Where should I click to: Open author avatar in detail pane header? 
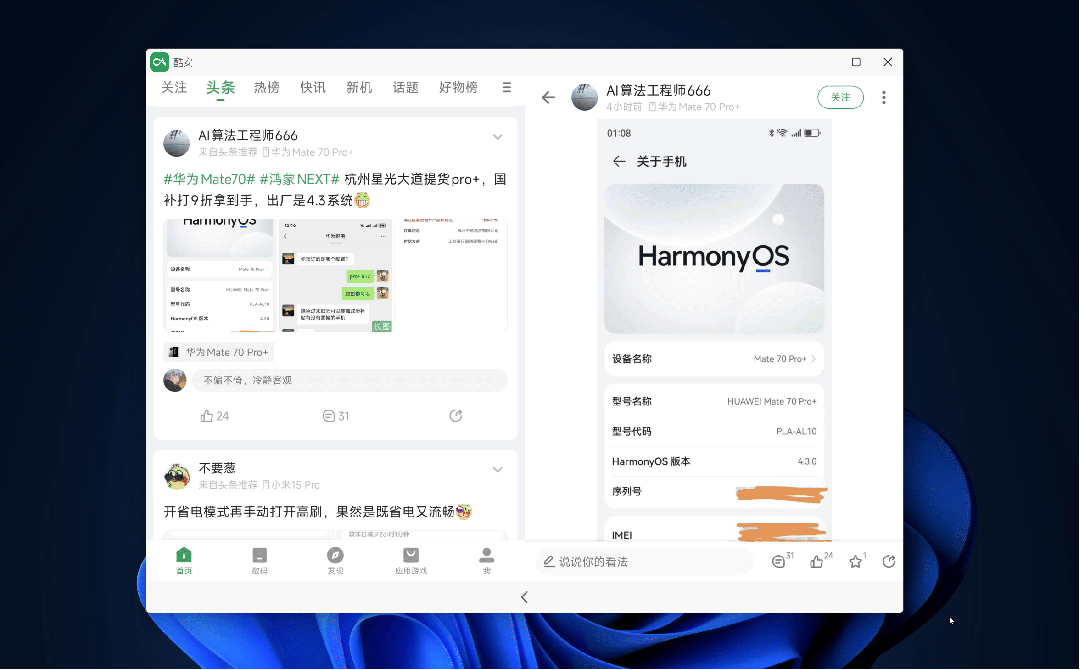coord(585,97)
